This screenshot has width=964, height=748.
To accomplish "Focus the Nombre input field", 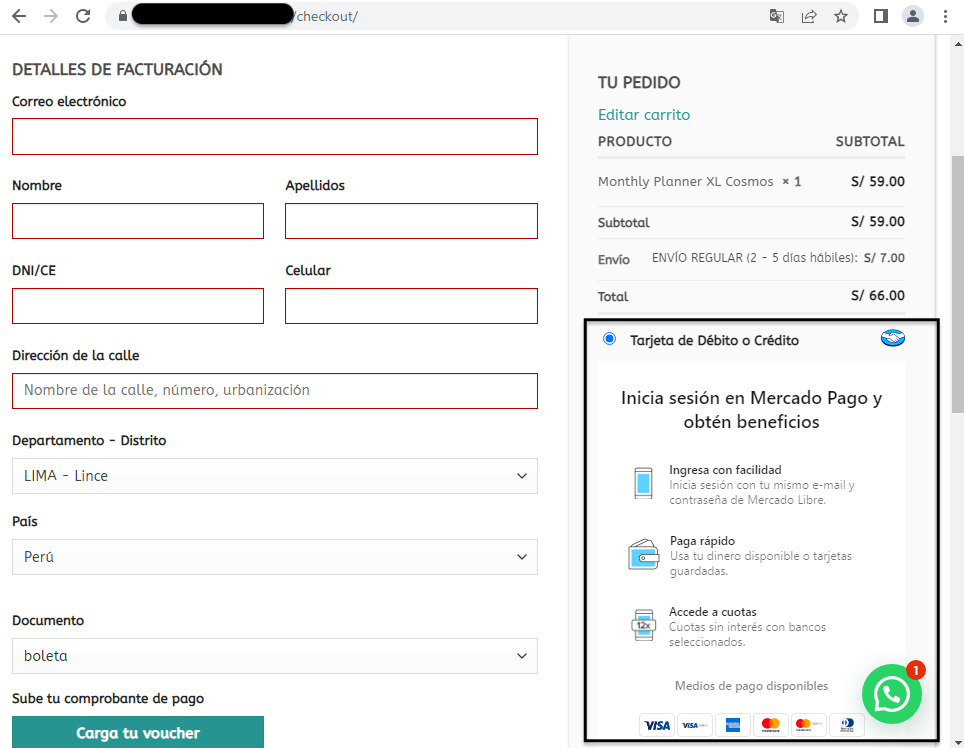I will pyautogui.click(x=138, y=221).
